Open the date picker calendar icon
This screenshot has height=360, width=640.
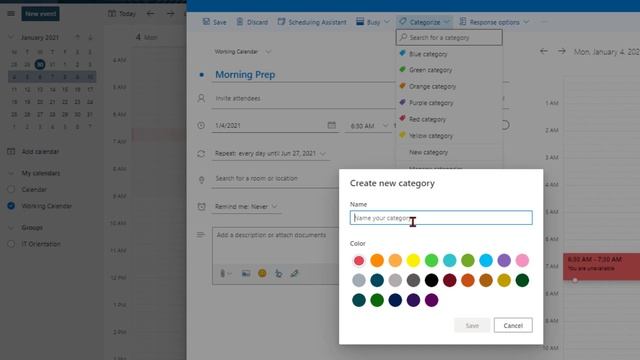click(332, 125)
